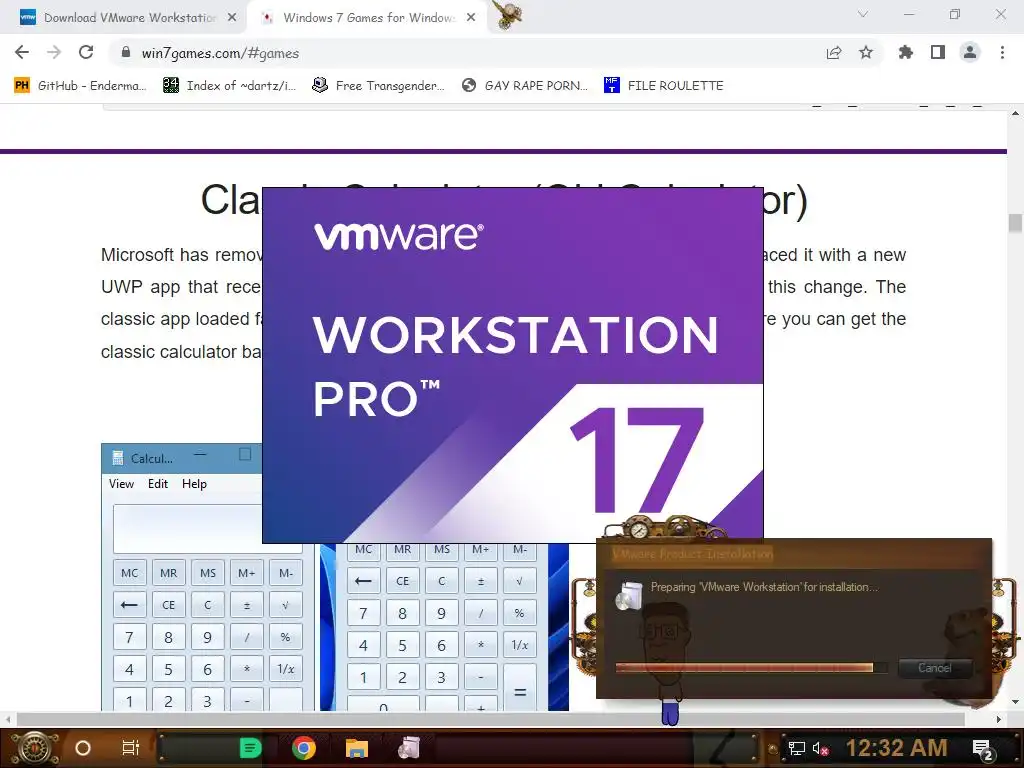This screenshot has width=1024, height=768.
Task: Click the page scroll-up arrow
Action: click(1015, 113)
